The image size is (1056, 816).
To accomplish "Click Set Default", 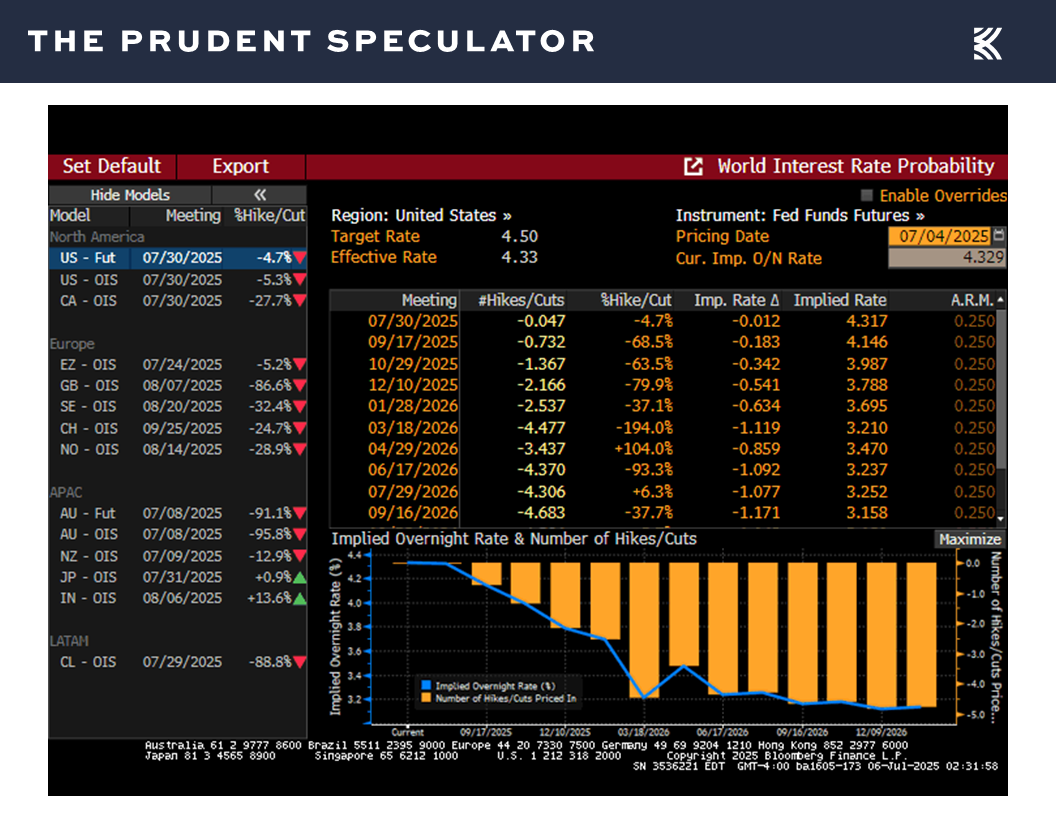I will [x=112, y=166].
